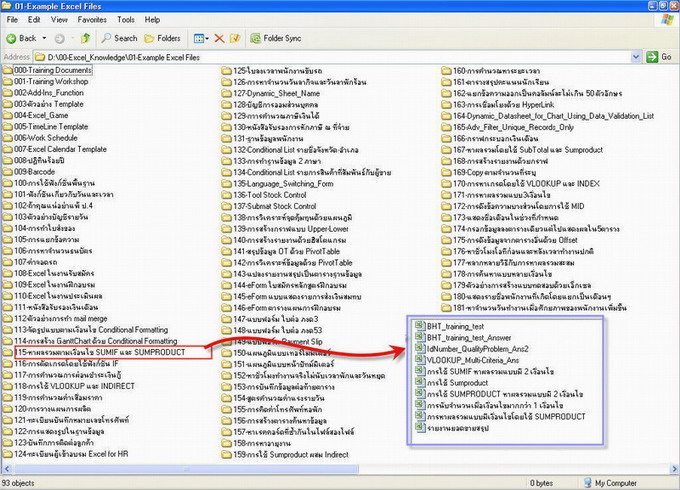Screen dimensions: 680x490
Task: Click folder name 172 MID
Action: pyautogui.click(x=519, y=206)
